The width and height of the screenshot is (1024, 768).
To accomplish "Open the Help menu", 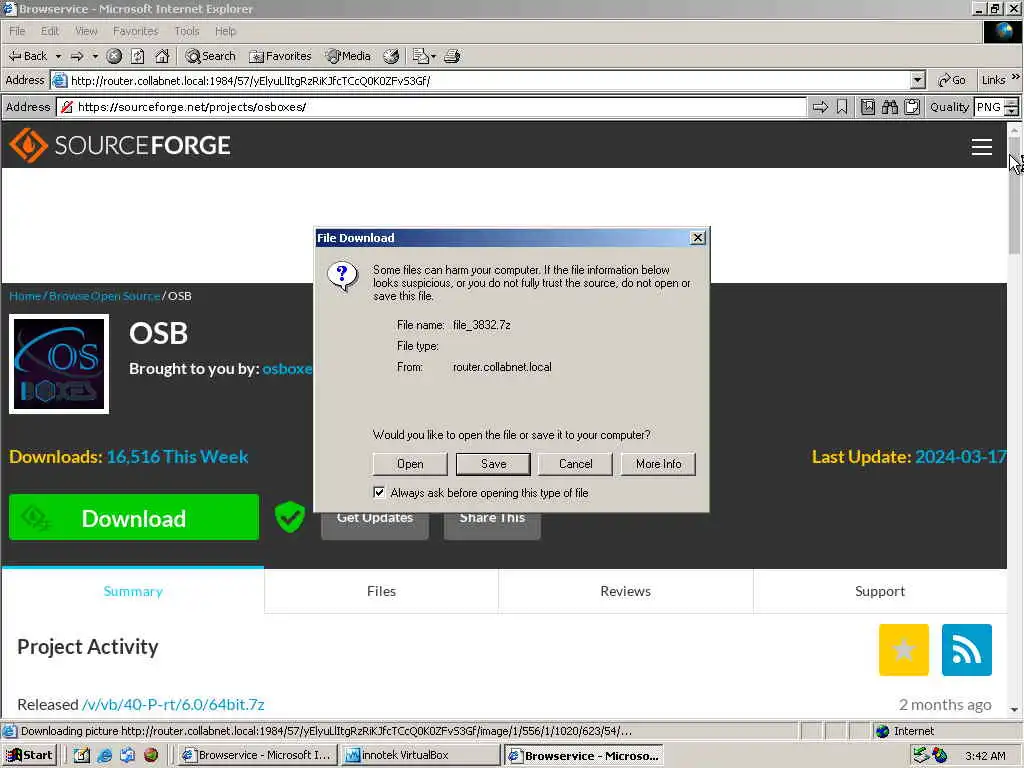I will (x=225, y=31).
